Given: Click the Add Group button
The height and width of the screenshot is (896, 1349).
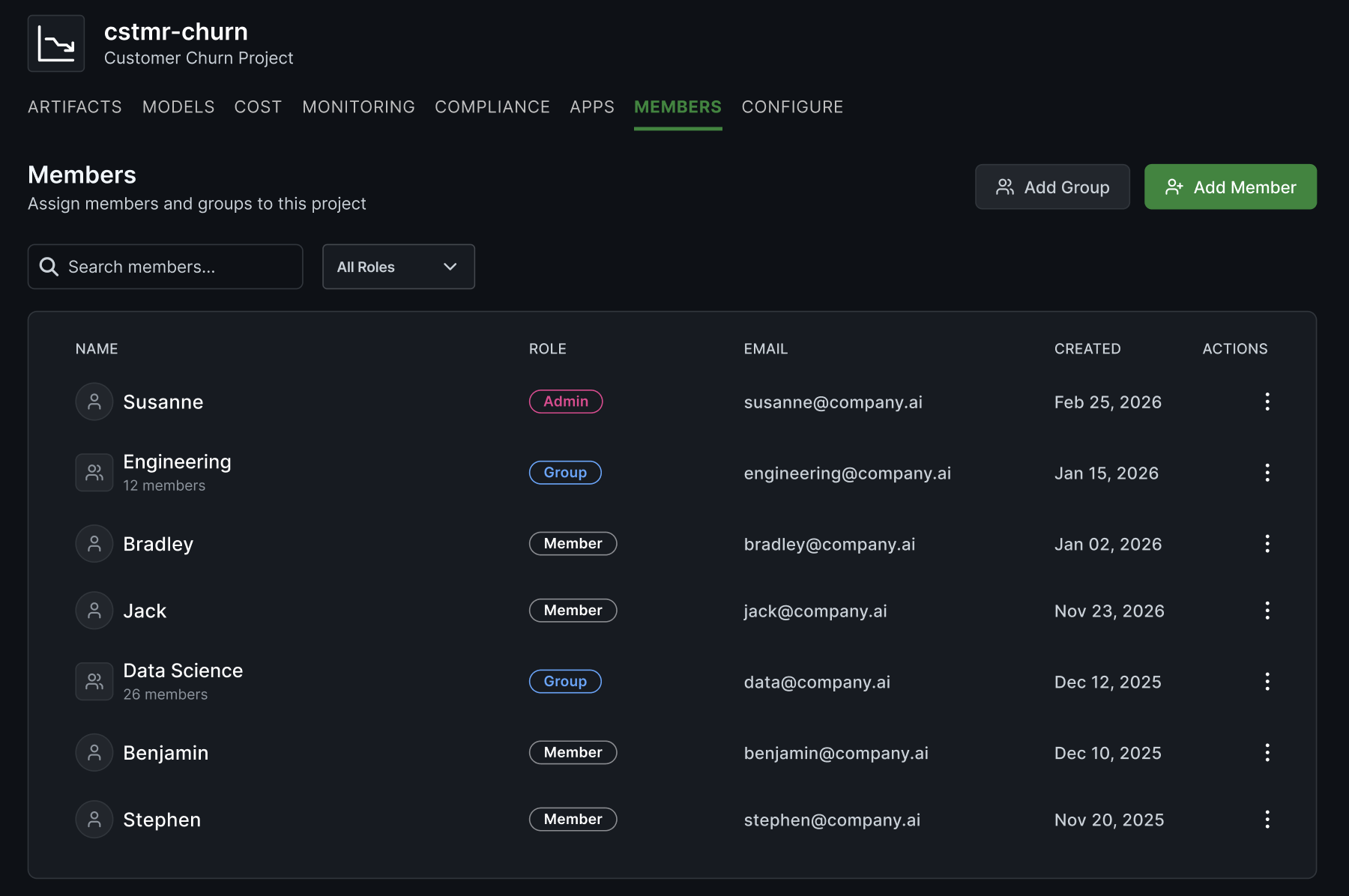Looking at the screenshot, I should (1052, 187).
